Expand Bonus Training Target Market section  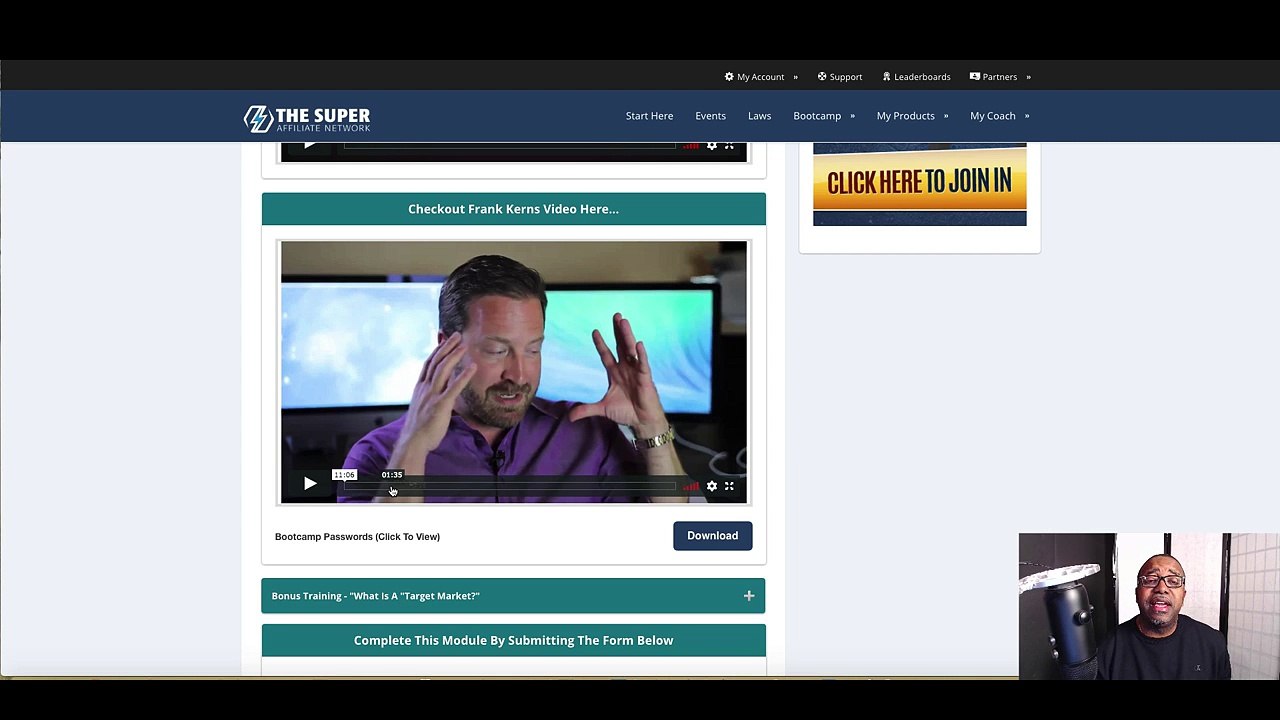pos(513,596)
